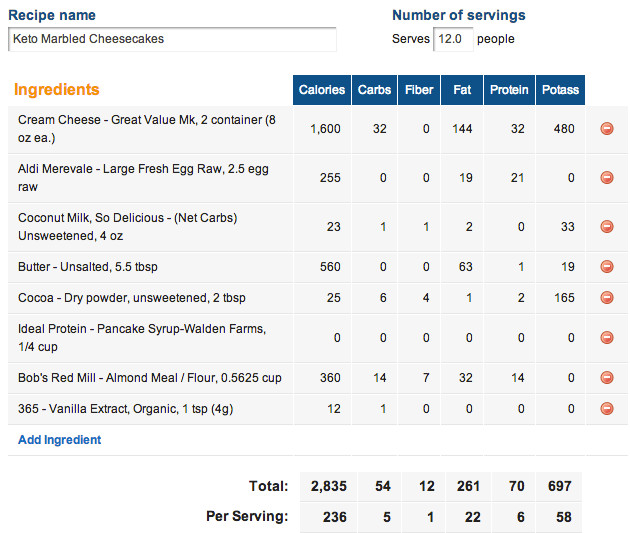Remove the Butter Unsalted ingredient
630x533 pixels.
click(607, 267)
